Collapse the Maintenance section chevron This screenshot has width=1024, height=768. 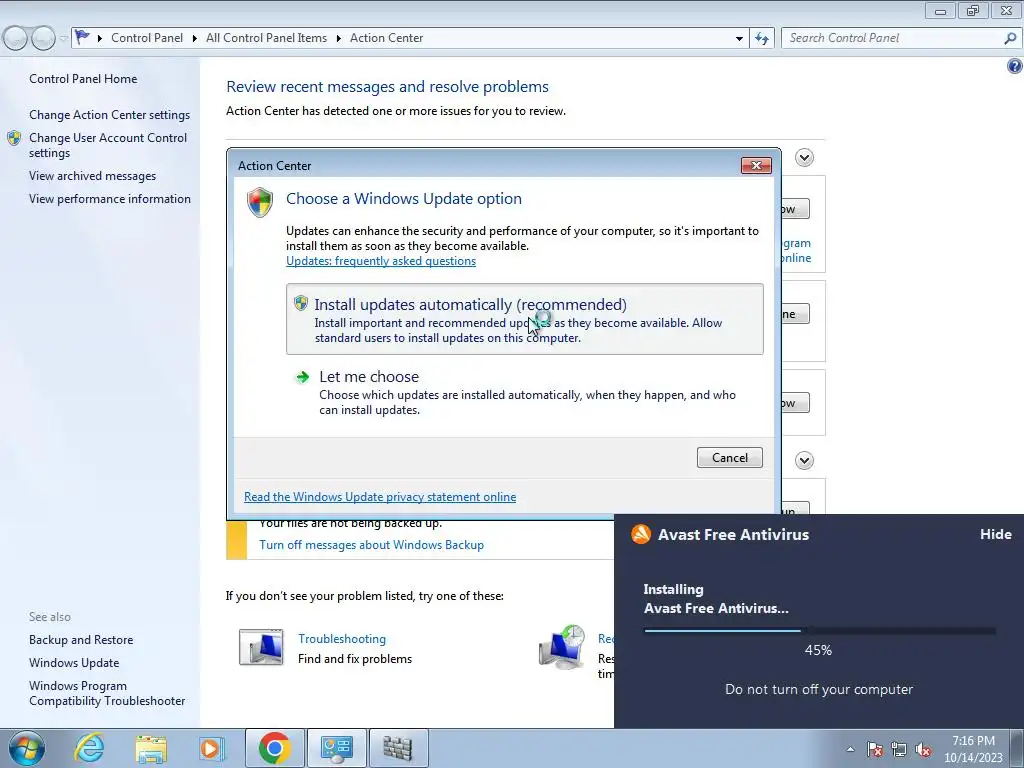point(804,460)
